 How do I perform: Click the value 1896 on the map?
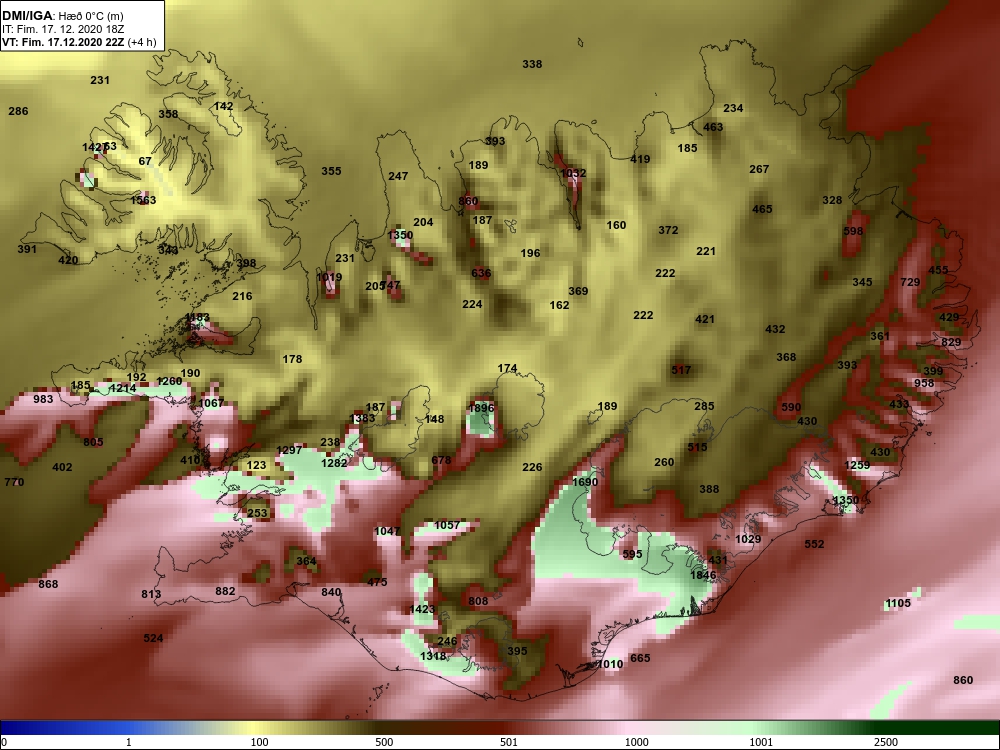pos(481,408)
